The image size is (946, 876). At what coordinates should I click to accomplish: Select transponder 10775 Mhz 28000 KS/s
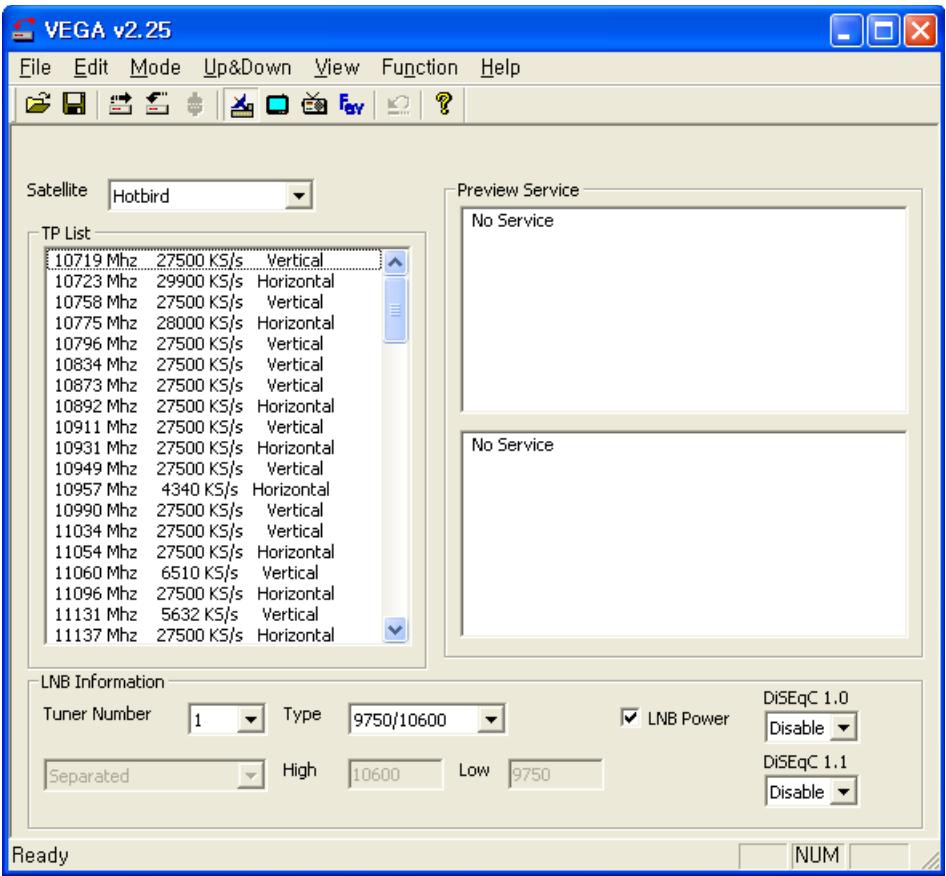pos(214,323)
